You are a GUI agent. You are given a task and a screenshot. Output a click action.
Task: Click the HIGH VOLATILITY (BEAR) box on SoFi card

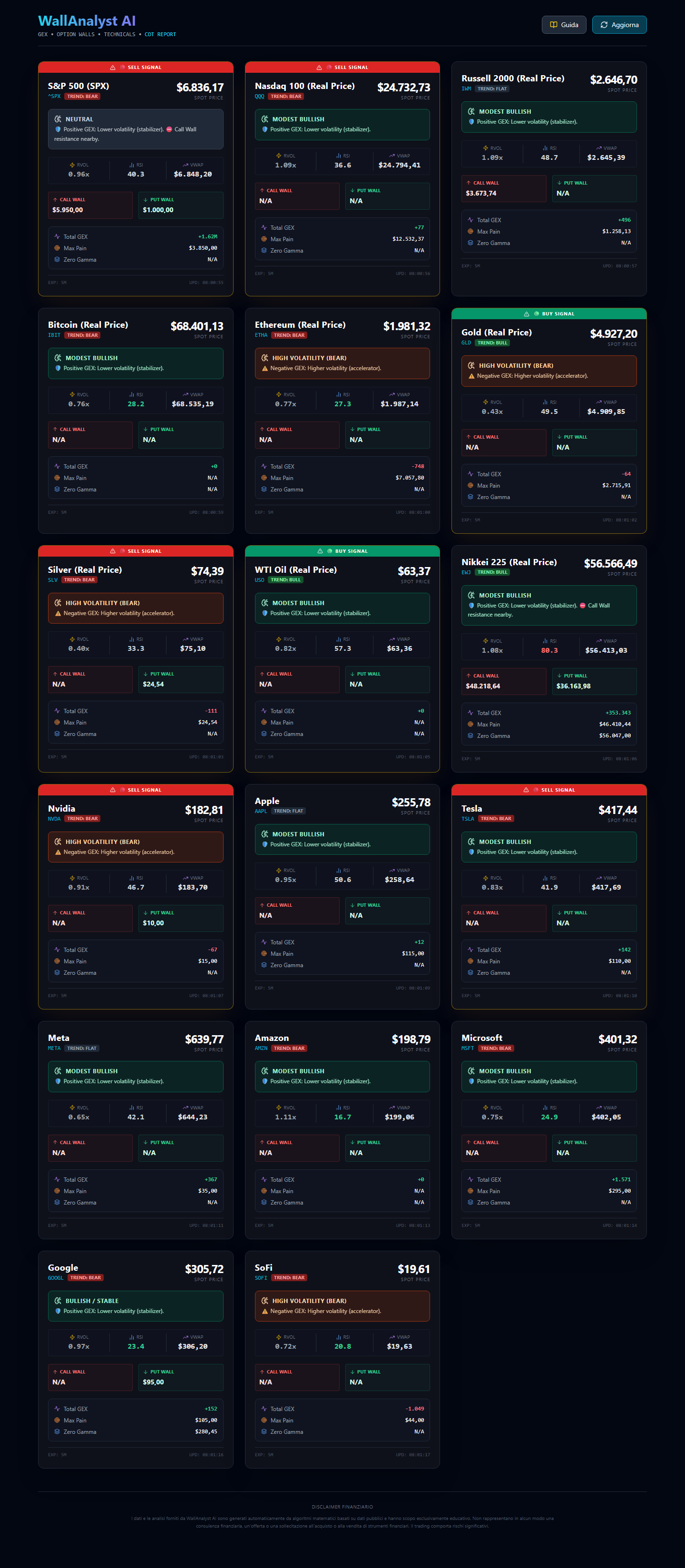pyautogui.click(x=342, y=1306)
